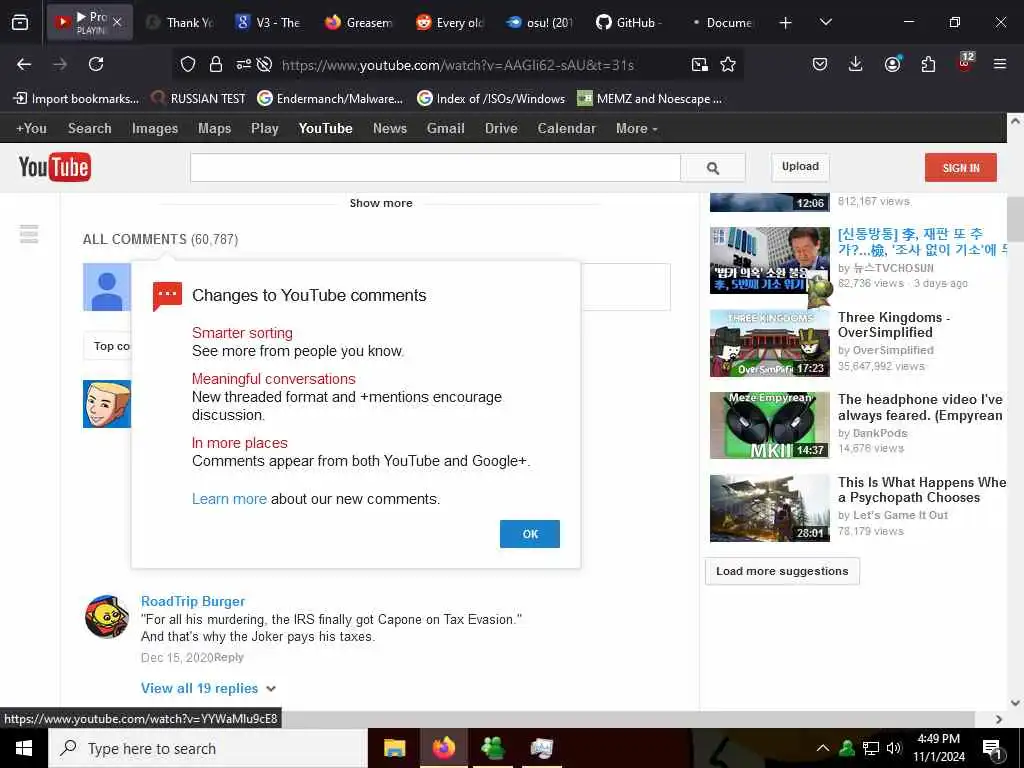This screenshot has height=768, width=1024.
Task: Dismiss comments dialog with OK
Action: point(530,534)
